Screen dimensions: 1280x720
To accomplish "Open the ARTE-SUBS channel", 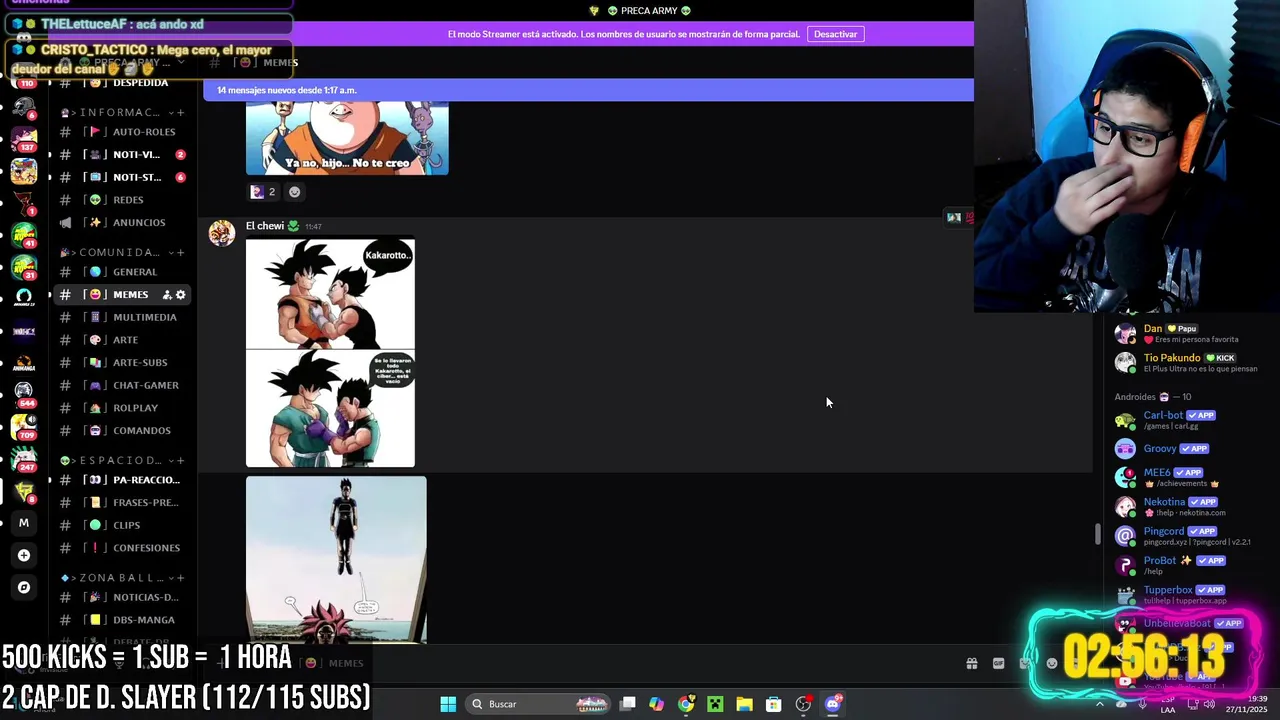I will [x=122, y=362].
